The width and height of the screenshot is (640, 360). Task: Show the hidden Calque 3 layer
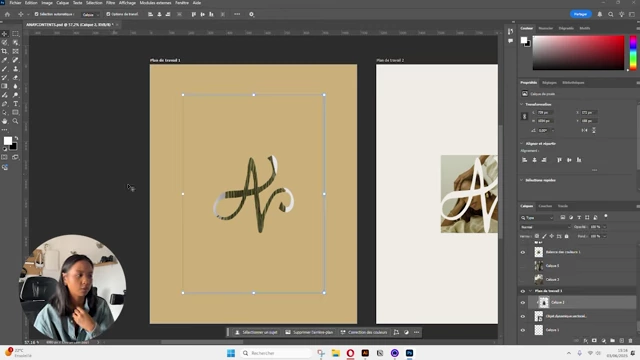click(x=522, y=280)
